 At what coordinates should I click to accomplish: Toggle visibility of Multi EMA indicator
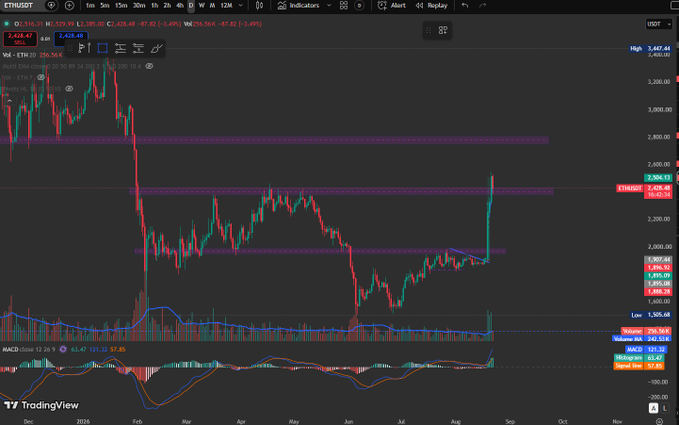pyautogui.click(x=149, y=66)
